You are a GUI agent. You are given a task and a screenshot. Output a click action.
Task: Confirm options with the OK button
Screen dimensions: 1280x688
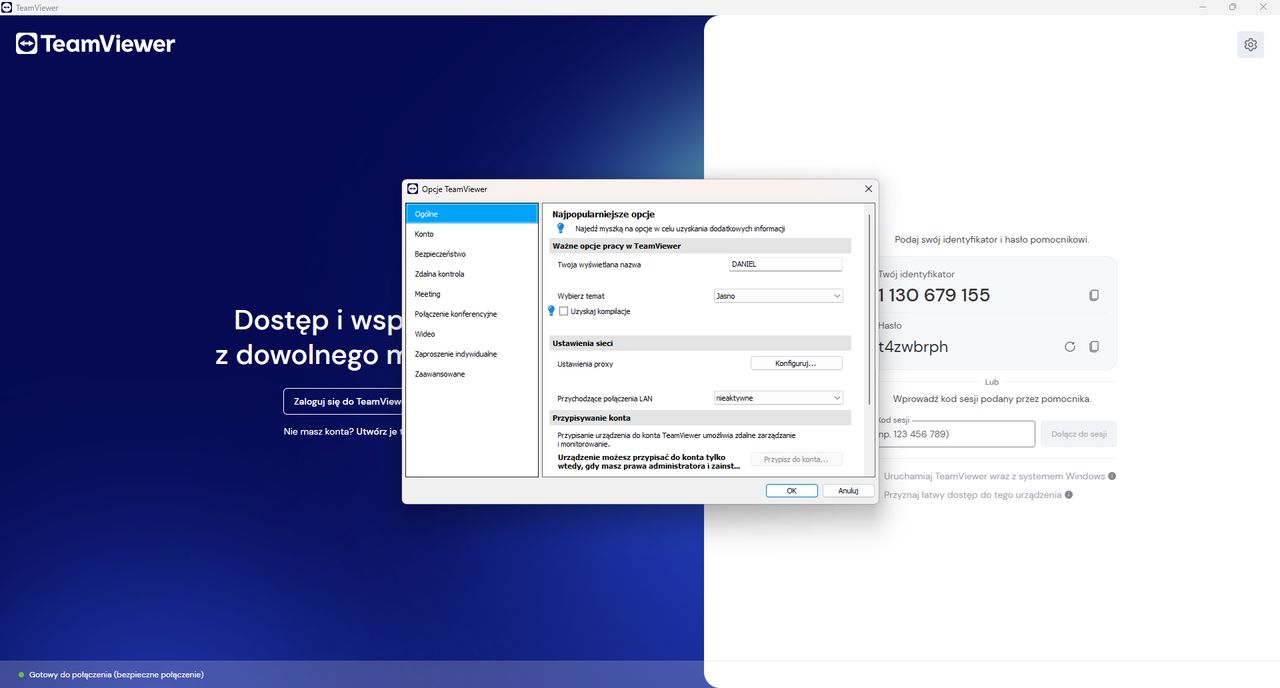(791, 491)
